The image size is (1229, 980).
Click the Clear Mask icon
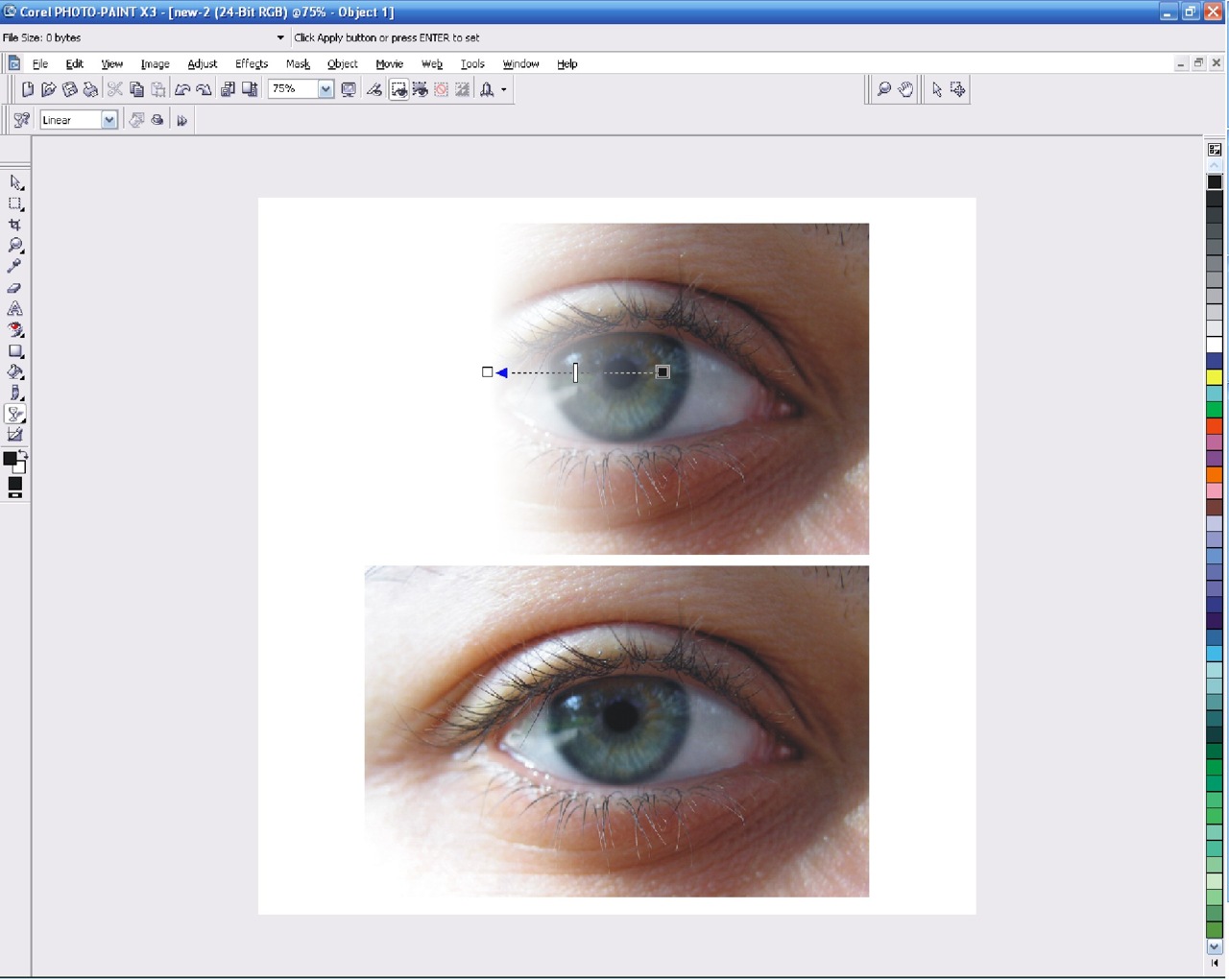(x=441, y=89)
